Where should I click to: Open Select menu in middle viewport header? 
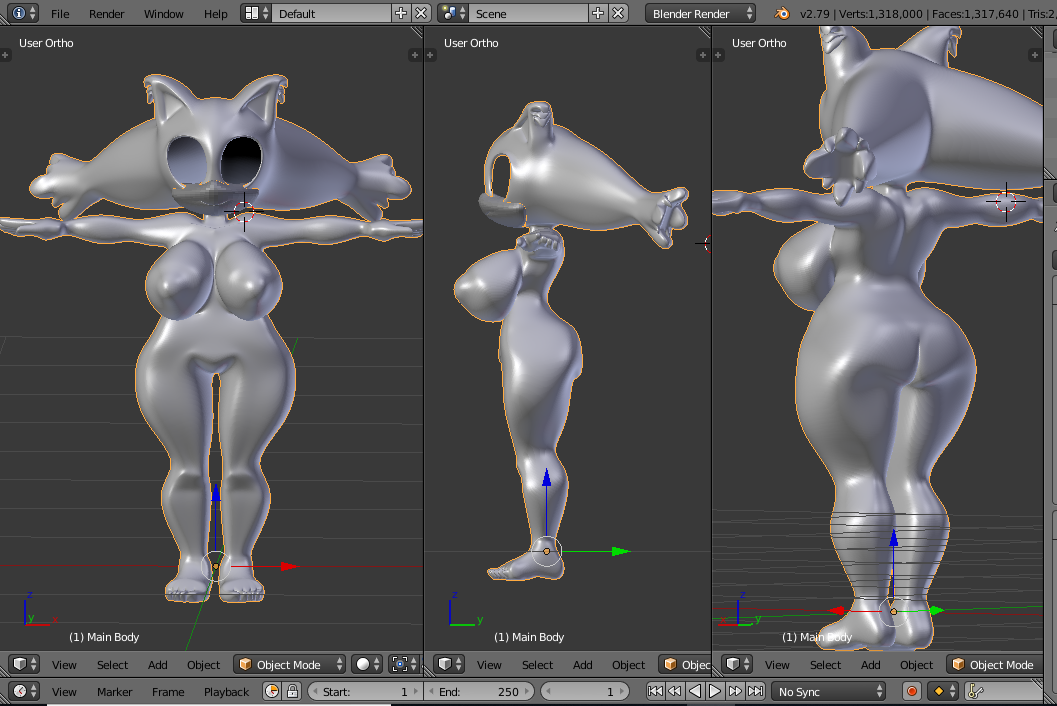(x=537, y=664)
